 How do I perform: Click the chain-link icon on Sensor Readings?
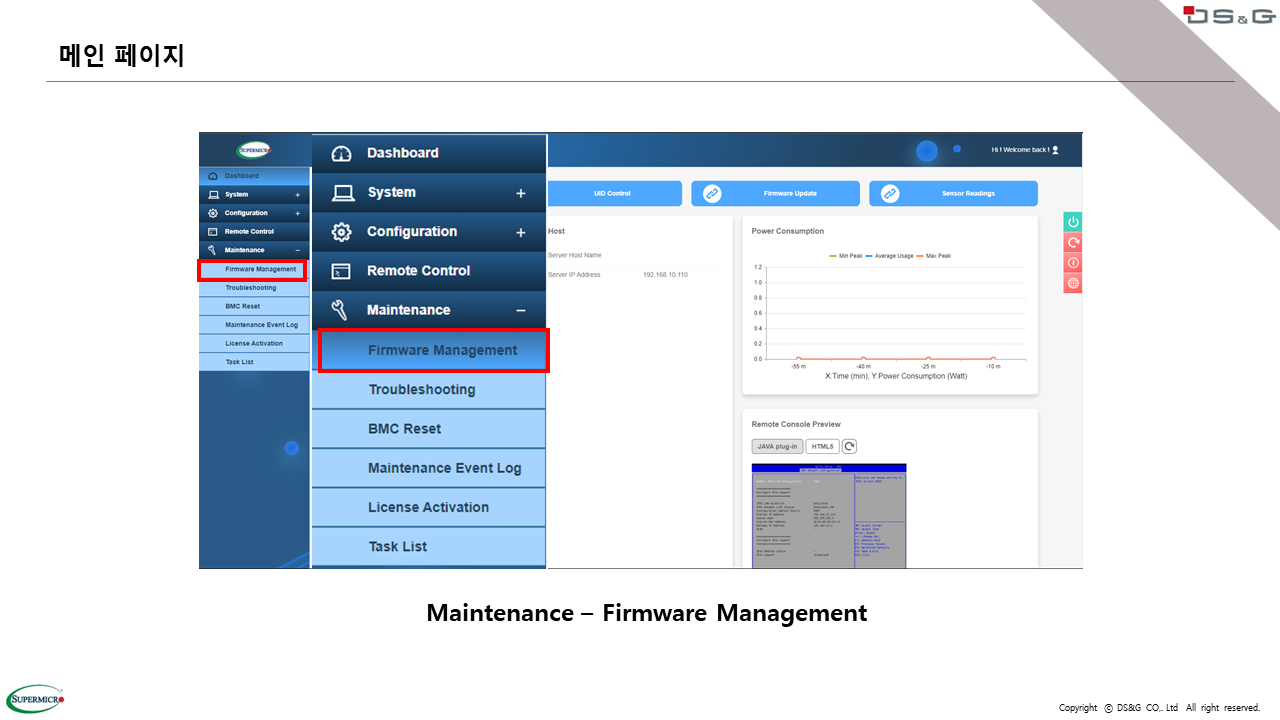(890, 193)
